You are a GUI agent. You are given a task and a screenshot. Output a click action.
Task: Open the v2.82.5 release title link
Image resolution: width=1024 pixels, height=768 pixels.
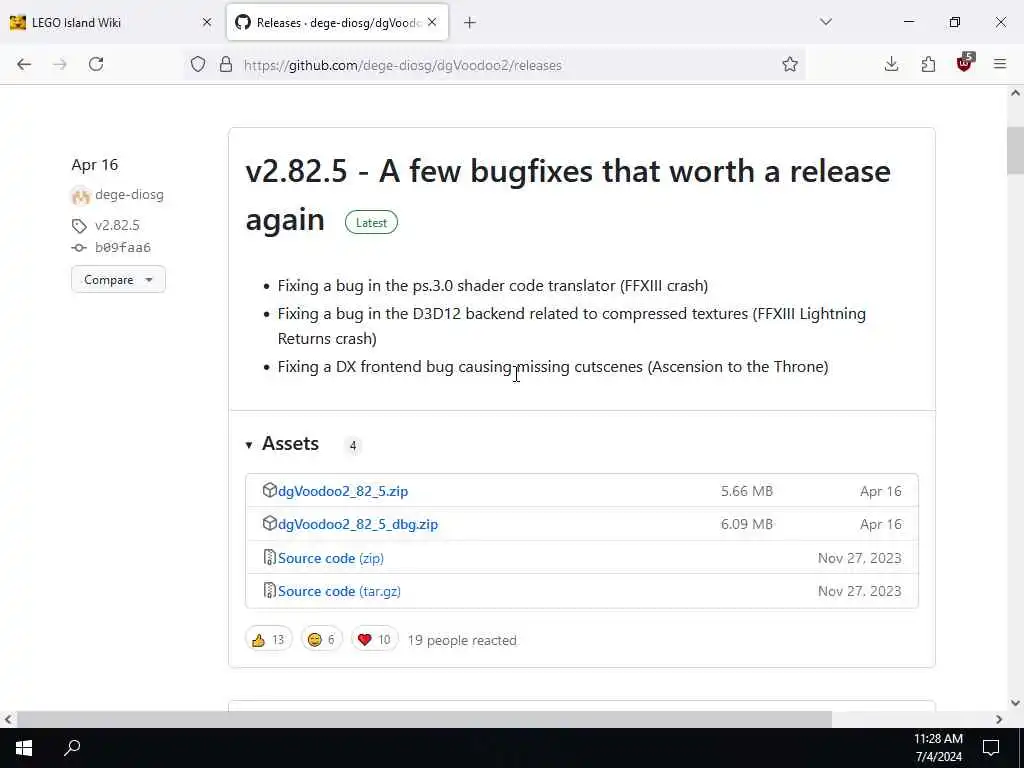[x=568, y=195]
